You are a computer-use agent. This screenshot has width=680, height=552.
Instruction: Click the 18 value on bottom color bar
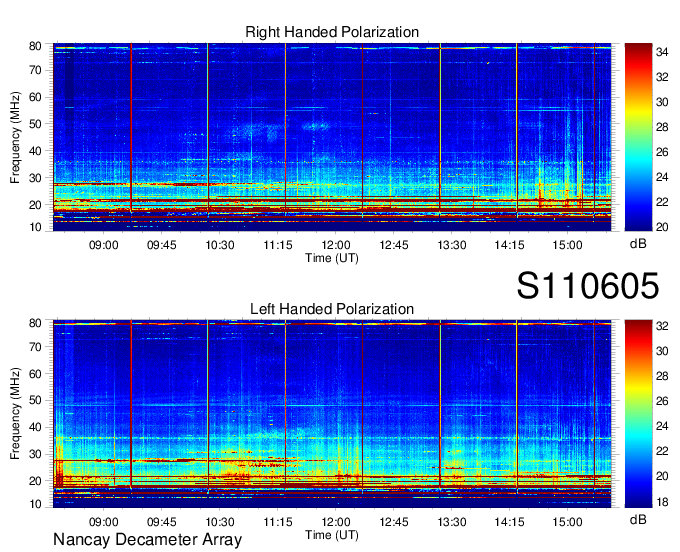pyautogui.click(x=662, y=502)
